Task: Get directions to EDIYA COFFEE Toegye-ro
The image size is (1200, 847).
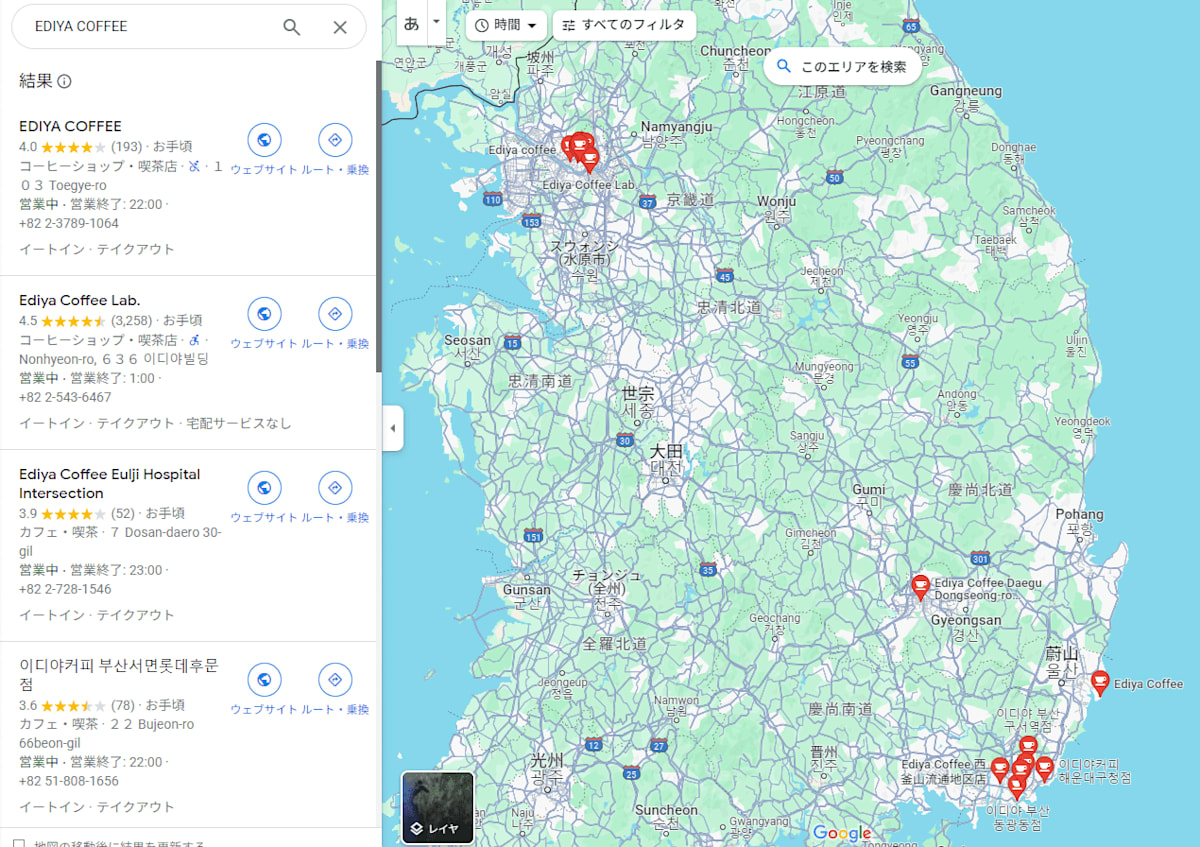Action: 335,140
